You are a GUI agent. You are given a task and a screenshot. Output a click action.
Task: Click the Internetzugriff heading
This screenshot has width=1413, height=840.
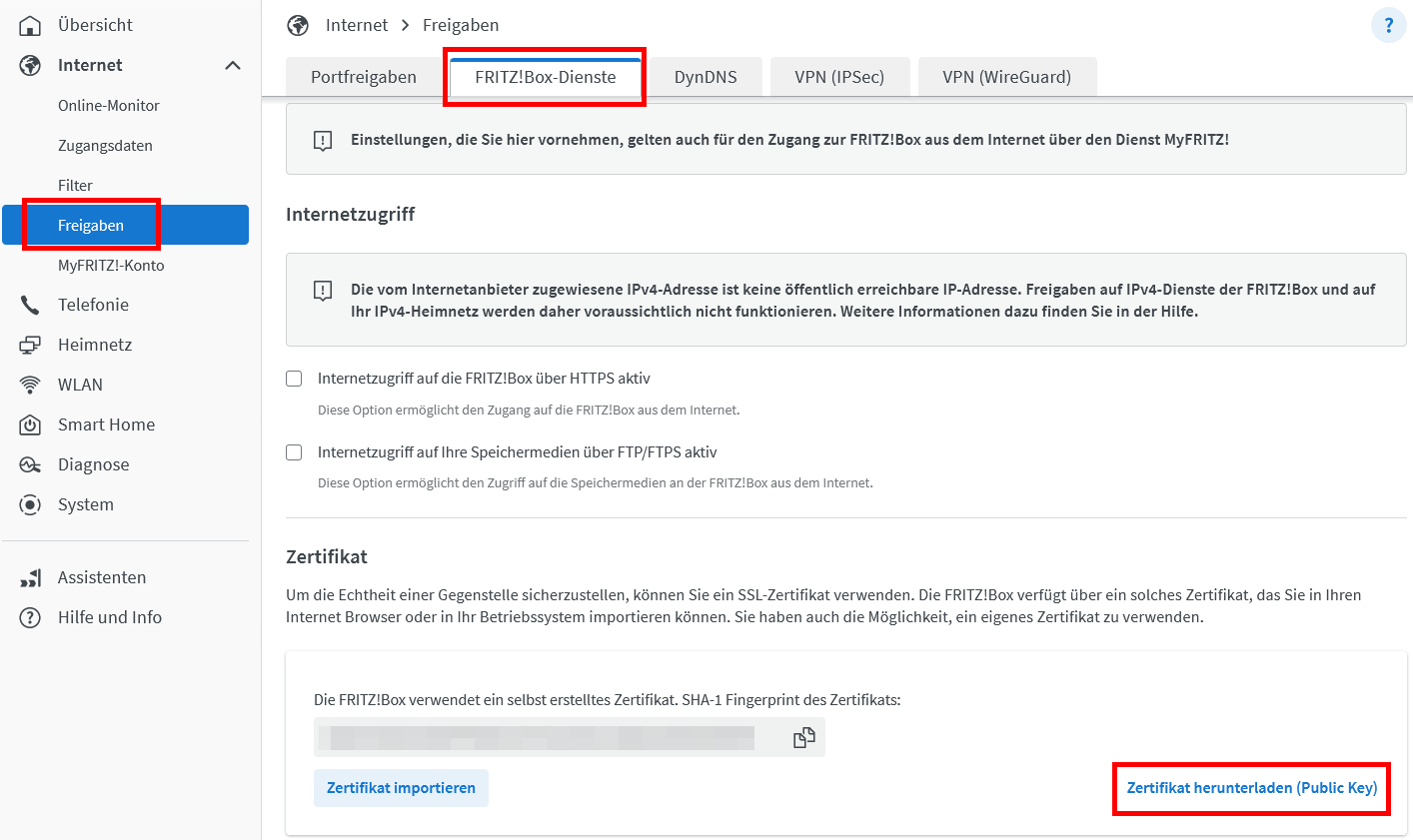tap(350, 214)
